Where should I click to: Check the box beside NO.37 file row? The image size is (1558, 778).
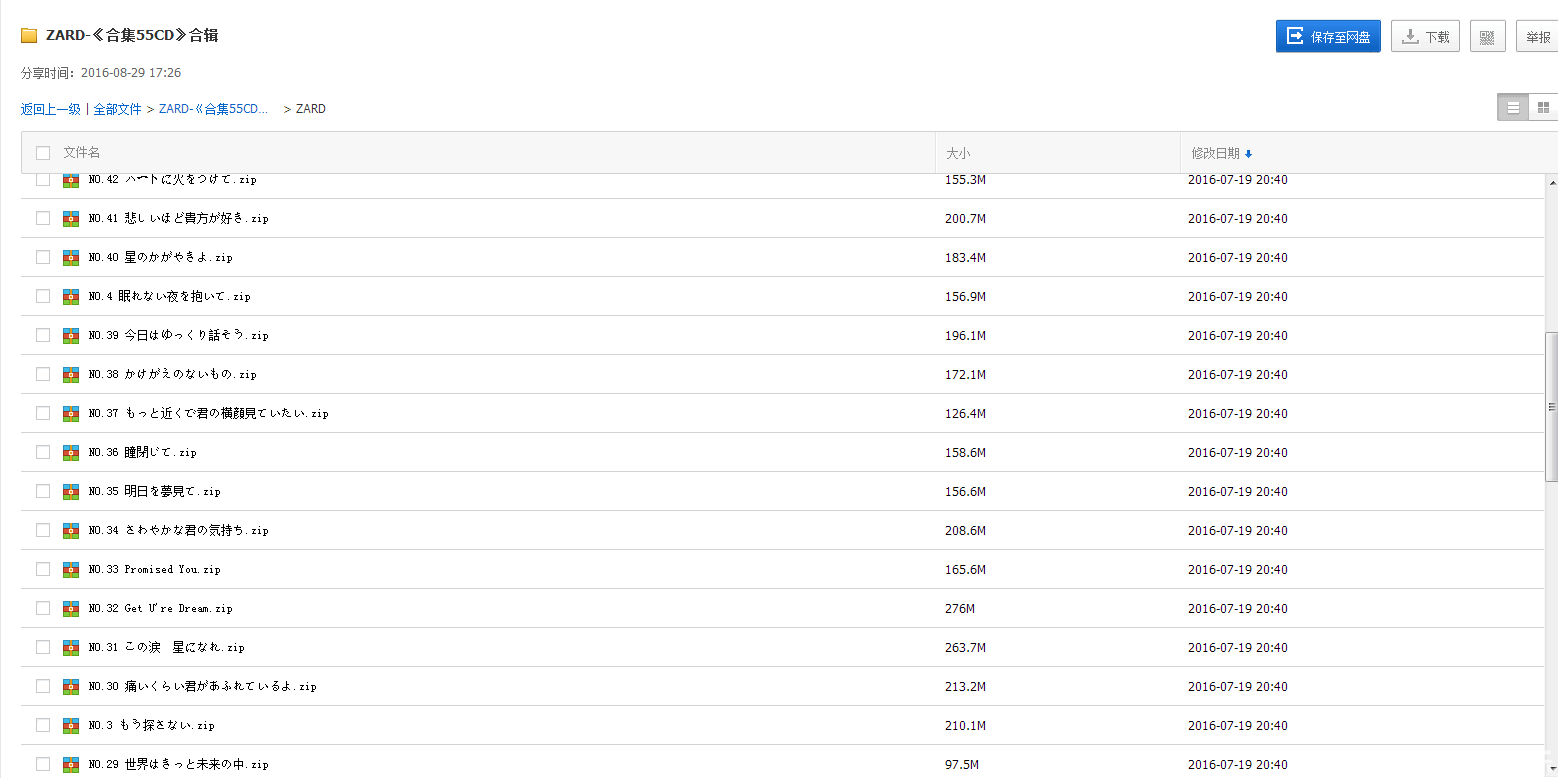pos(43,413)
